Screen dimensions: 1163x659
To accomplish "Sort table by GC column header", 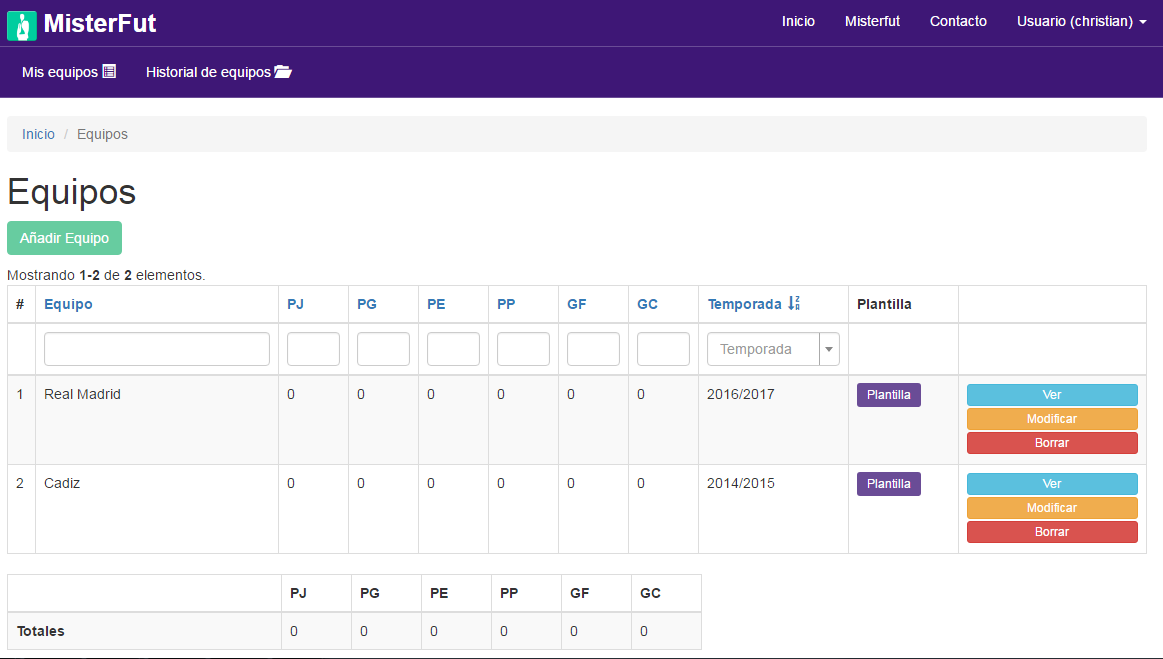I will tap(648, 304).
